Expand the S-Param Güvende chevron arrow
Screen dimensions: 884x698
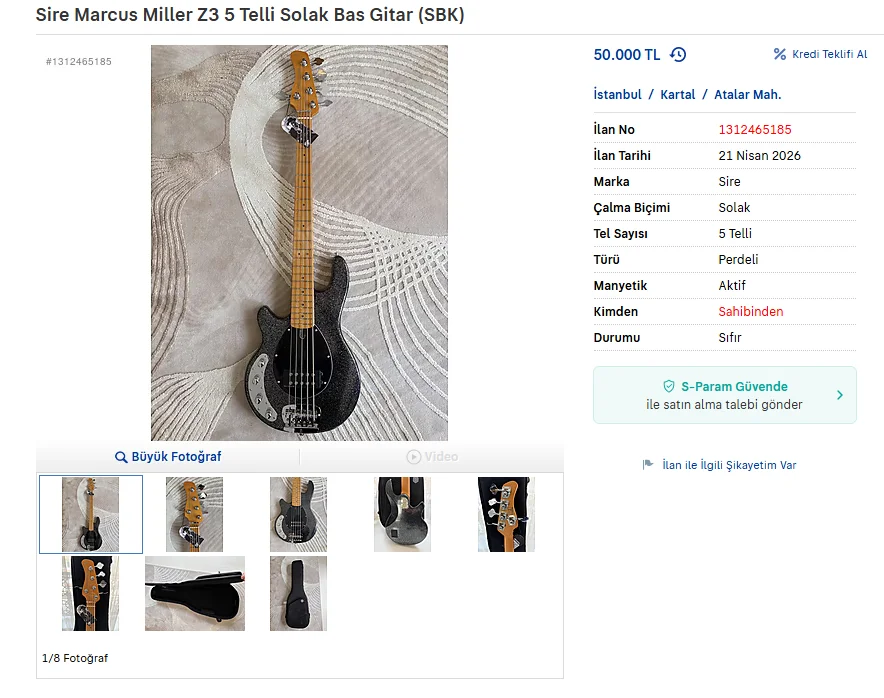[x=839, y=395]
